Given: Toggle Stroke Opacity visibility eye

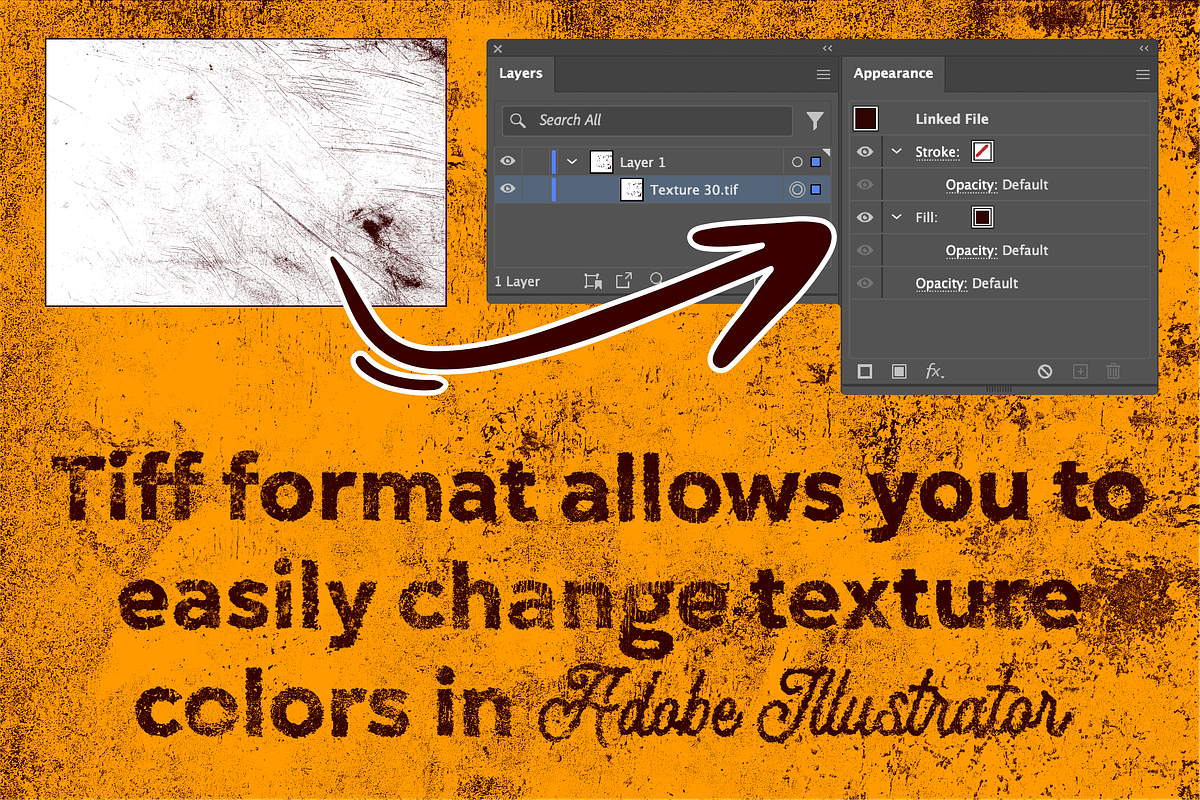Looking at the screenshot, I should 865,185.
